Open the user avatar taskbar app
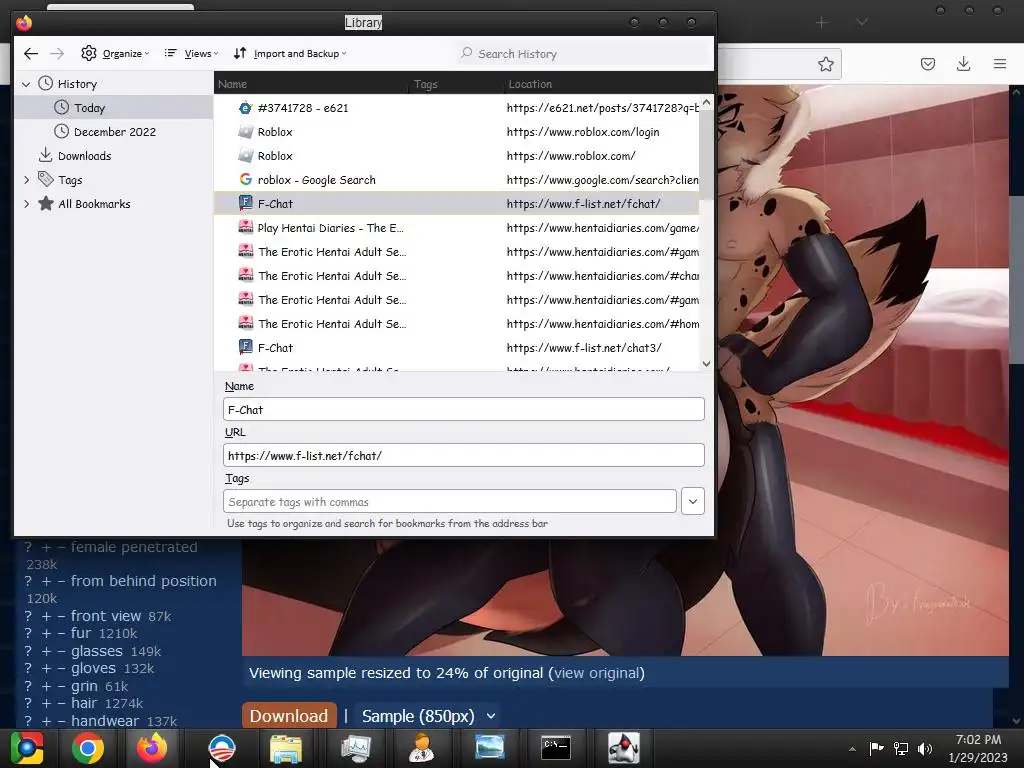The height and width of the screenshot is (768, 1024). [x=422, y=748]
